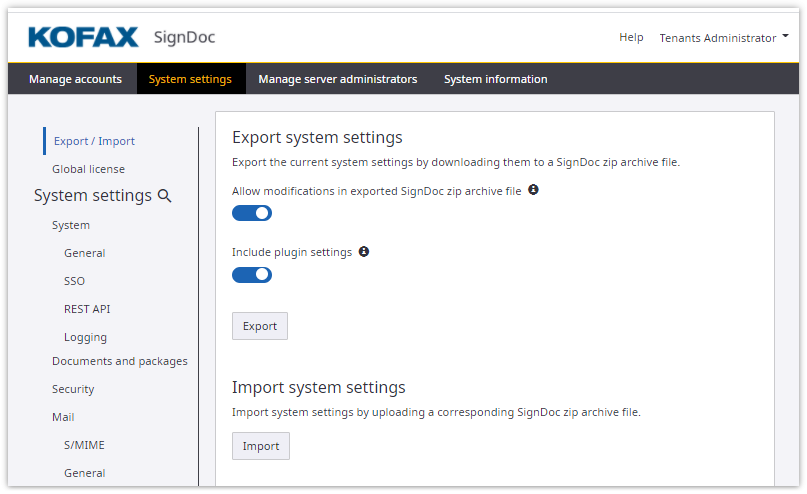Toggle Allow modifications in exported archive switch
The height and width of the screenshot is (494, 807).
(x=252, y=213)
